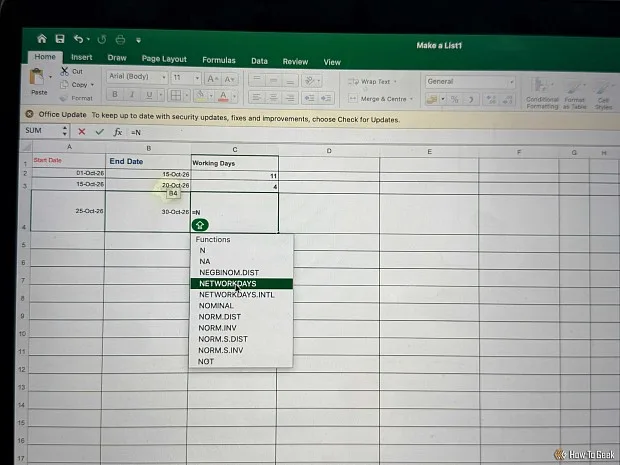Confirm formula with the green checkmark

99,131
